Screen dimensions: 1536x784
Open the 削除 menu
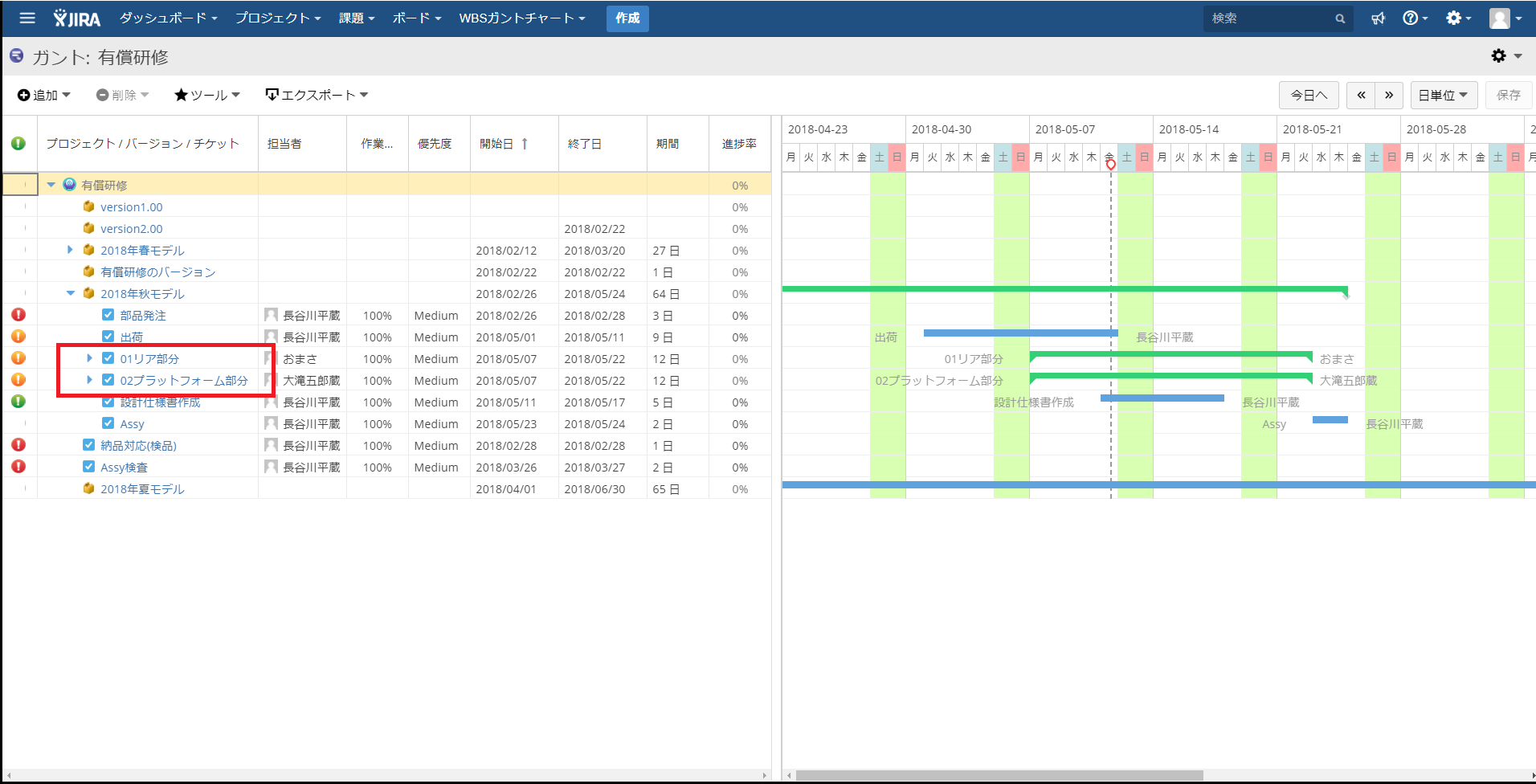(x=123, y=95)
